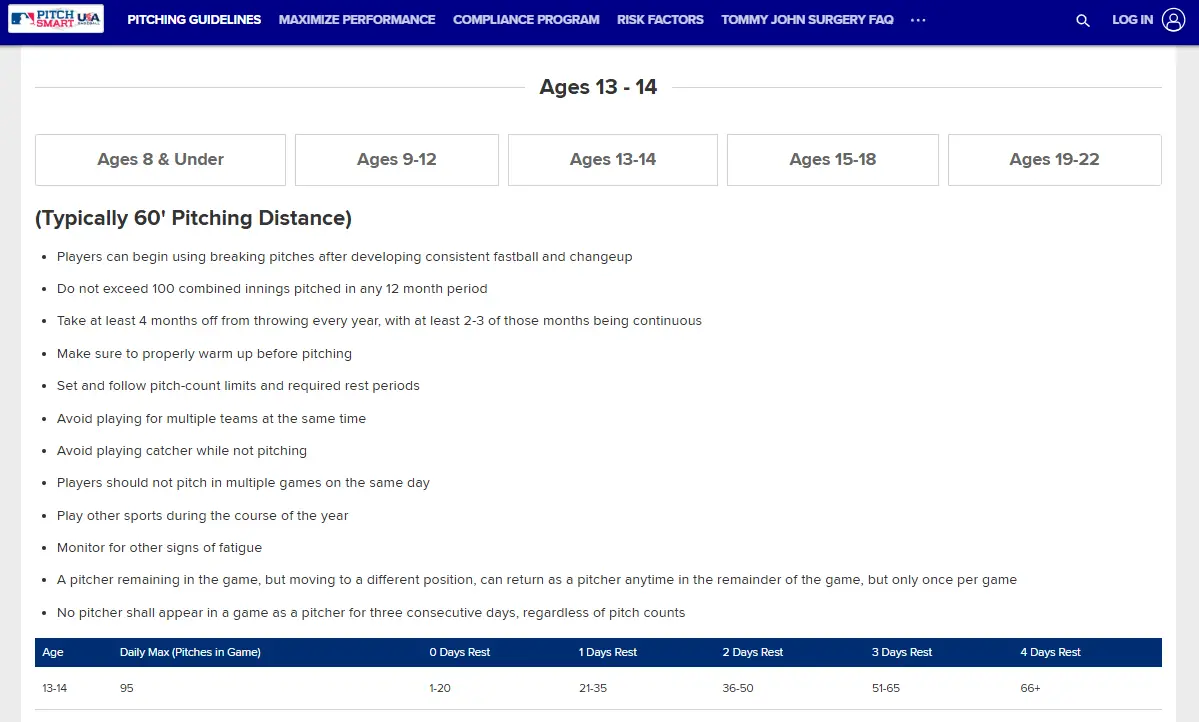The height and width of the screenshot is (722, 1199).
Task: Click 'Play other sports during the course' line
Action: 203,516
